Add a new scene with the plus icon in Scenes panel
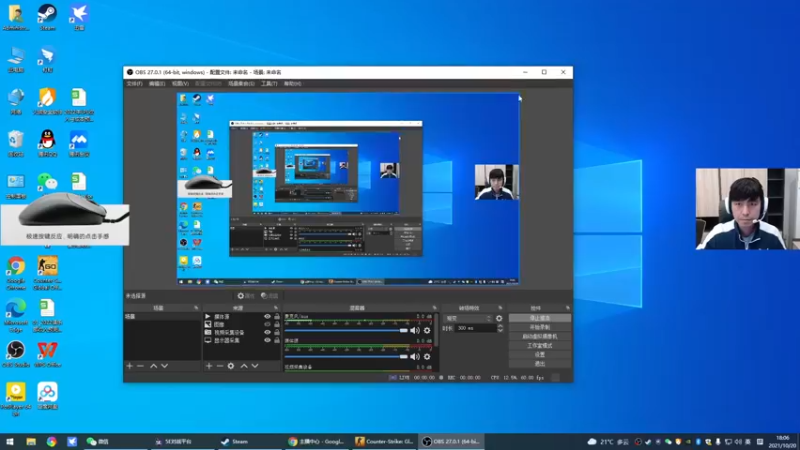This screenshot has height=450, width=800. [130, 366]
